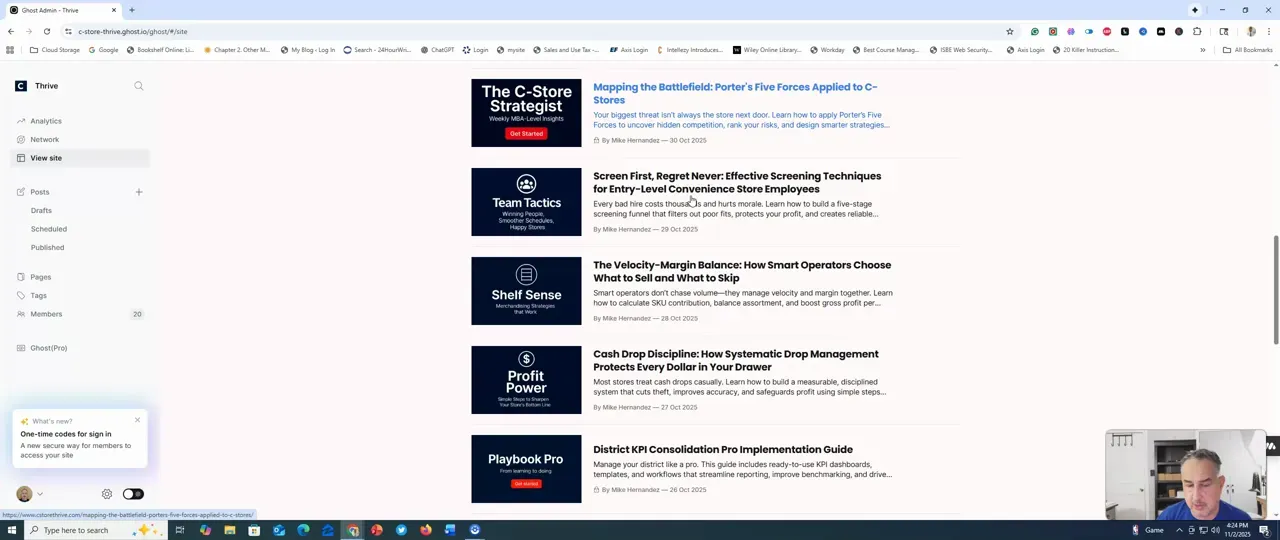The width and height of the screenshot is (1280, 540).
Task: Reload the page with the refresh icon
Action: [x=47, y=32]
